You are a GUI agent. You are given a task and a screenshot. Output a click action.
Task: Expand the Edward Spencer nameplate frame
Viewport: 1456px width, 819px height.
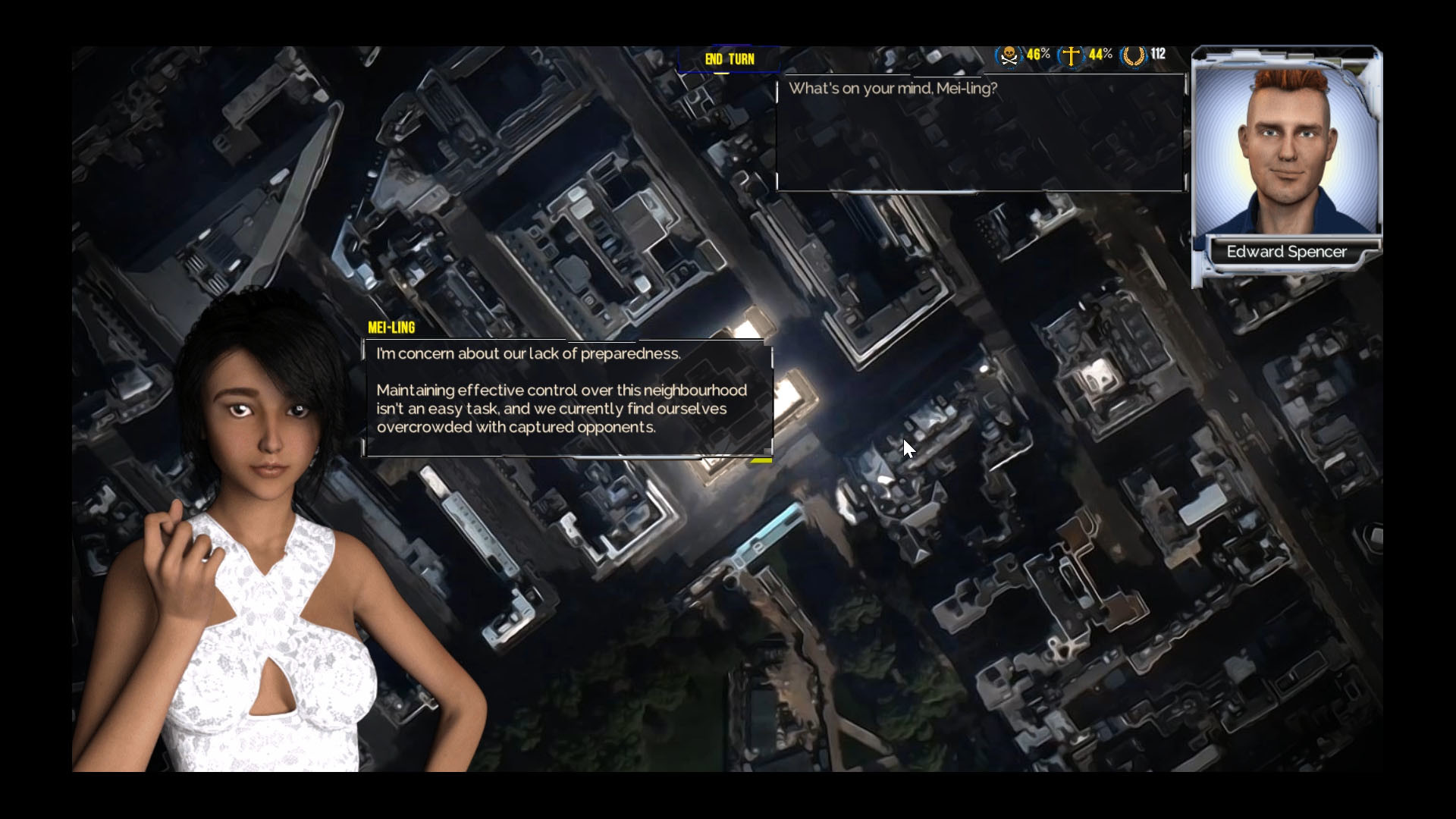[x=1287, y=252]
